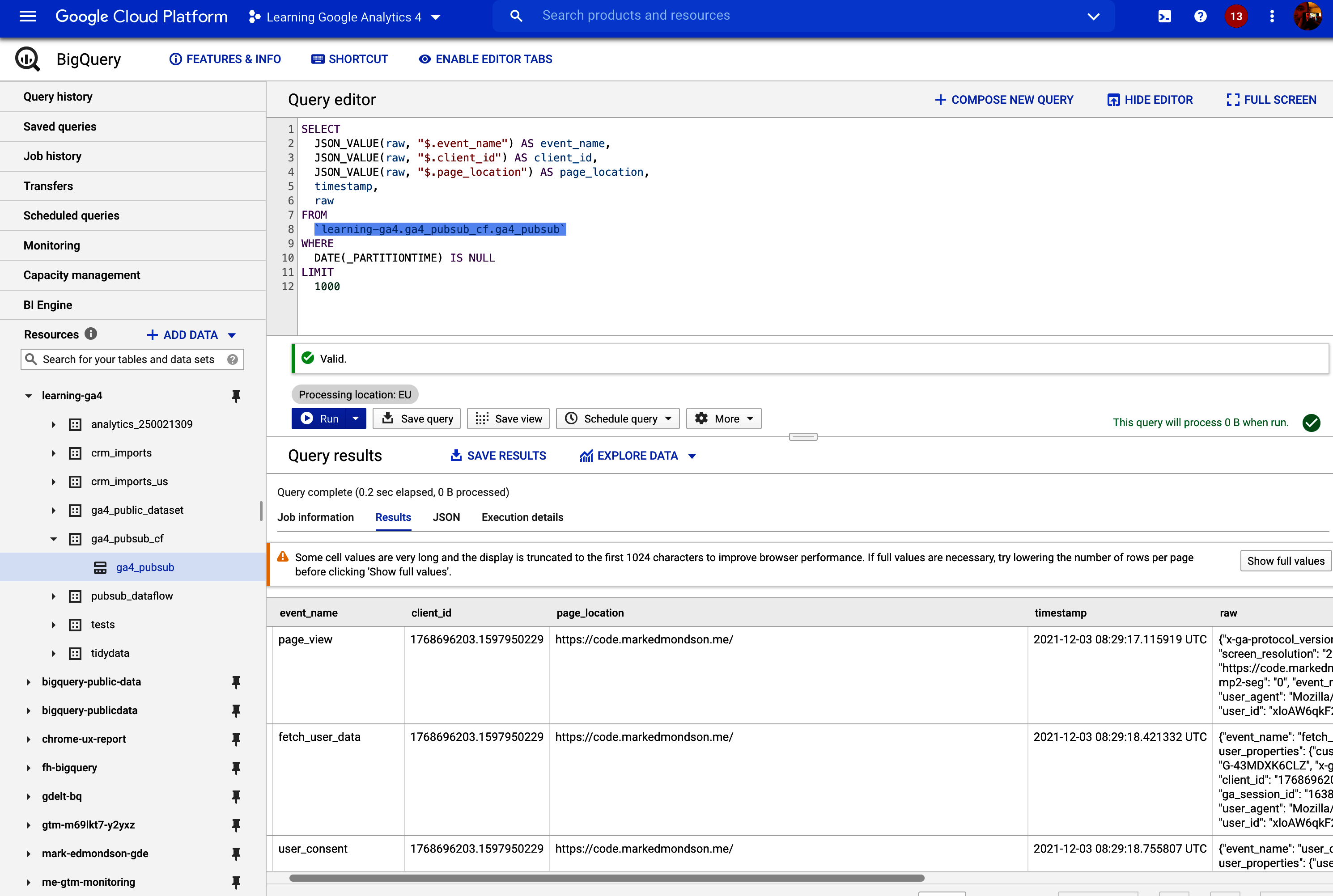
Task: Open the search bar expand chevron
Action: (1094, 17)
